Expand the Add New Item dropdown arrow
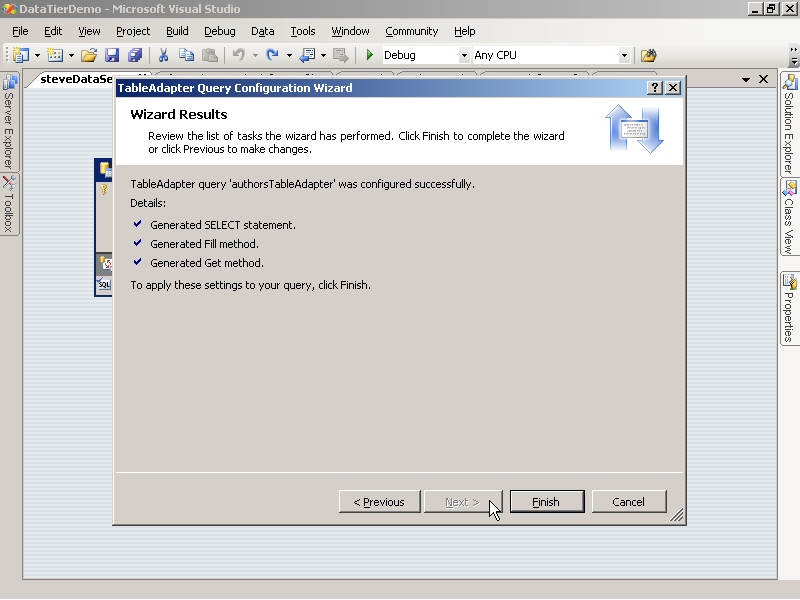This screenshot has width=800, height=600. [x=71, y=55]
